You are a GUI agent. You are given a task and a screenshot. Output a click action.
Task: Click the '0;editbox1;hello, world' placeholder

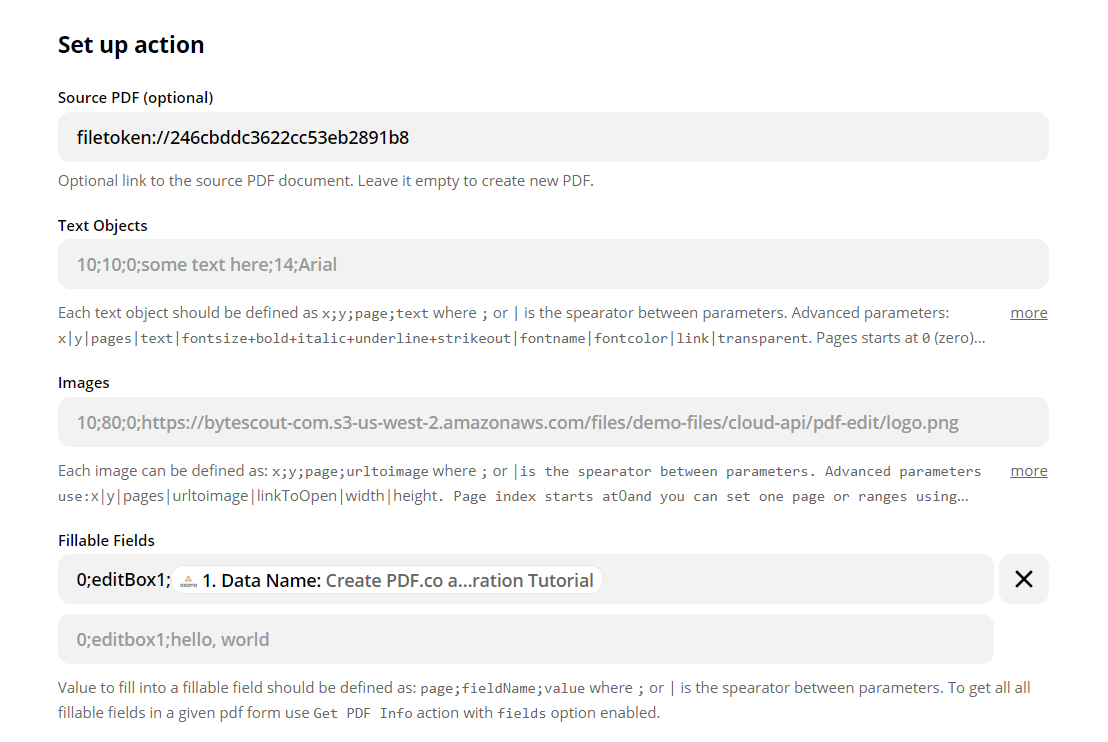click(174, 639)
